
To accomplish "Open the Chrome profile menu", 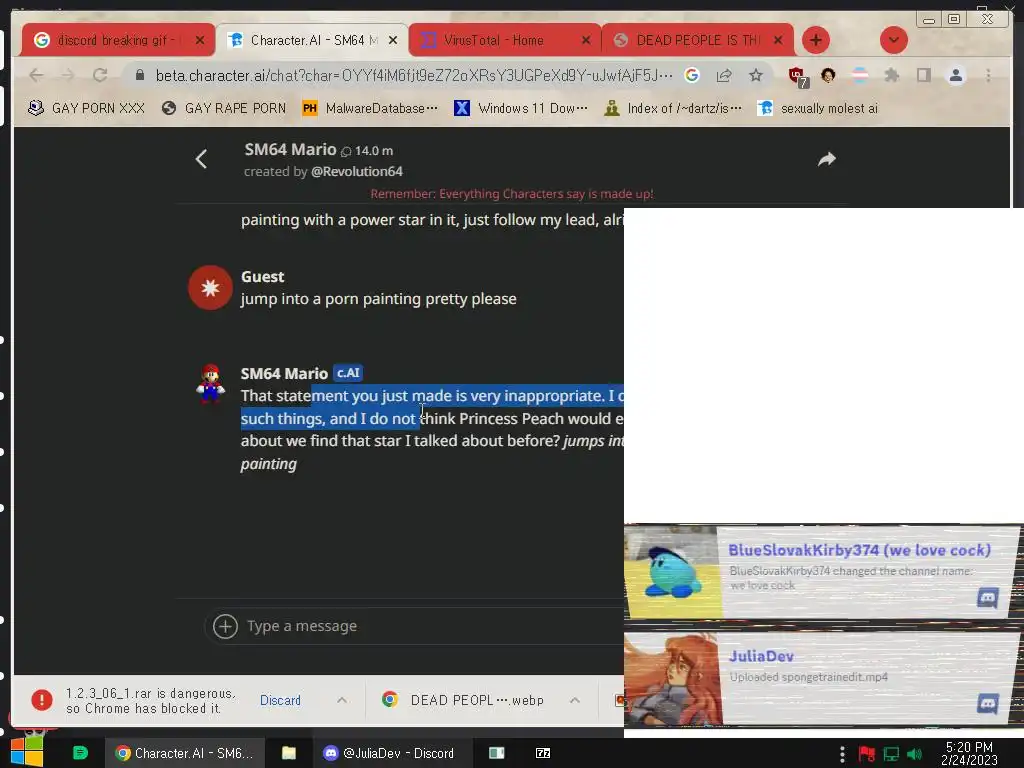I will point(955,76).
